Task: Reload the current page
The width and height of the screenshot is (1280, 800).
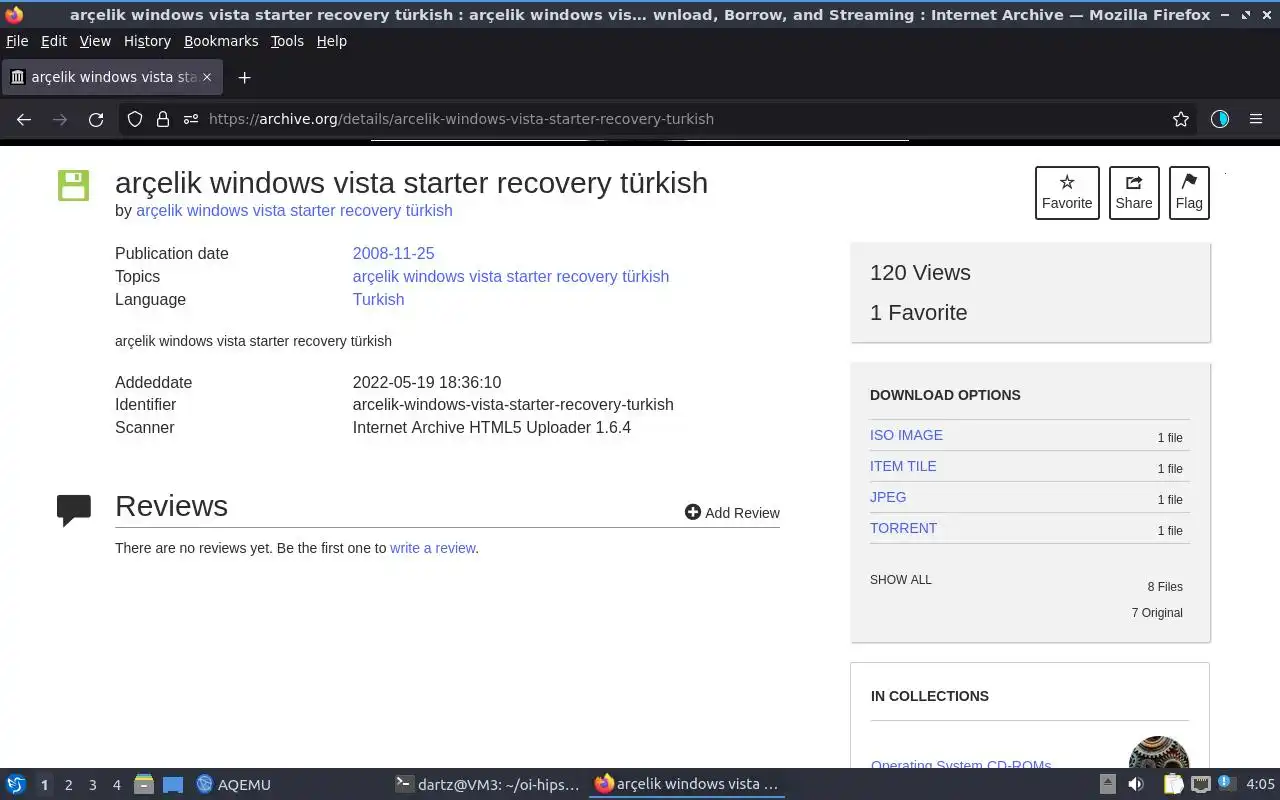Action: [96, 119]
